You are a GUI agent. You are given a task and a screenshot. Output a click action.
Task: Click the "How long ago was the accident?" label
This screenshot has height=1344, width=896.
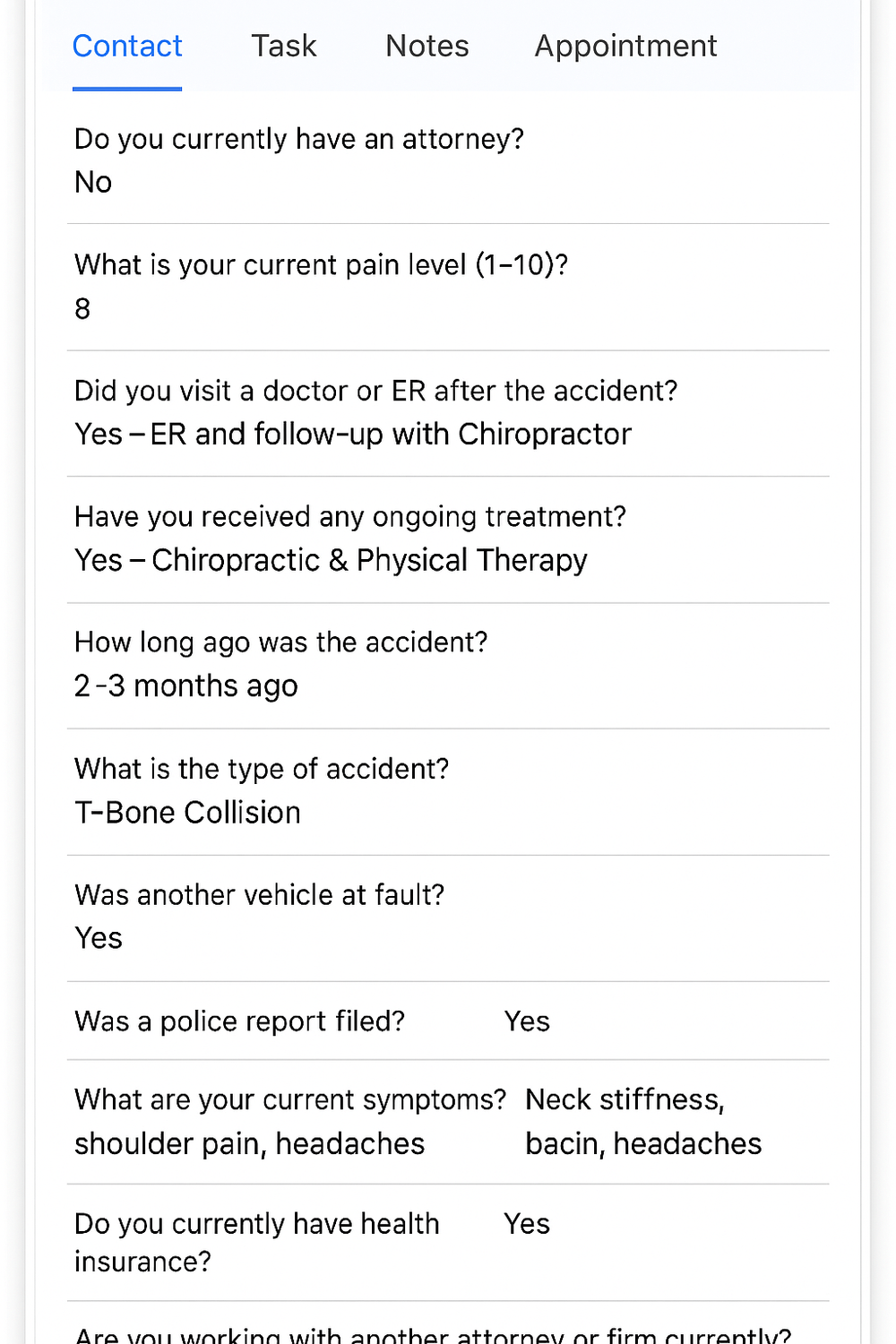click(280, 642)
